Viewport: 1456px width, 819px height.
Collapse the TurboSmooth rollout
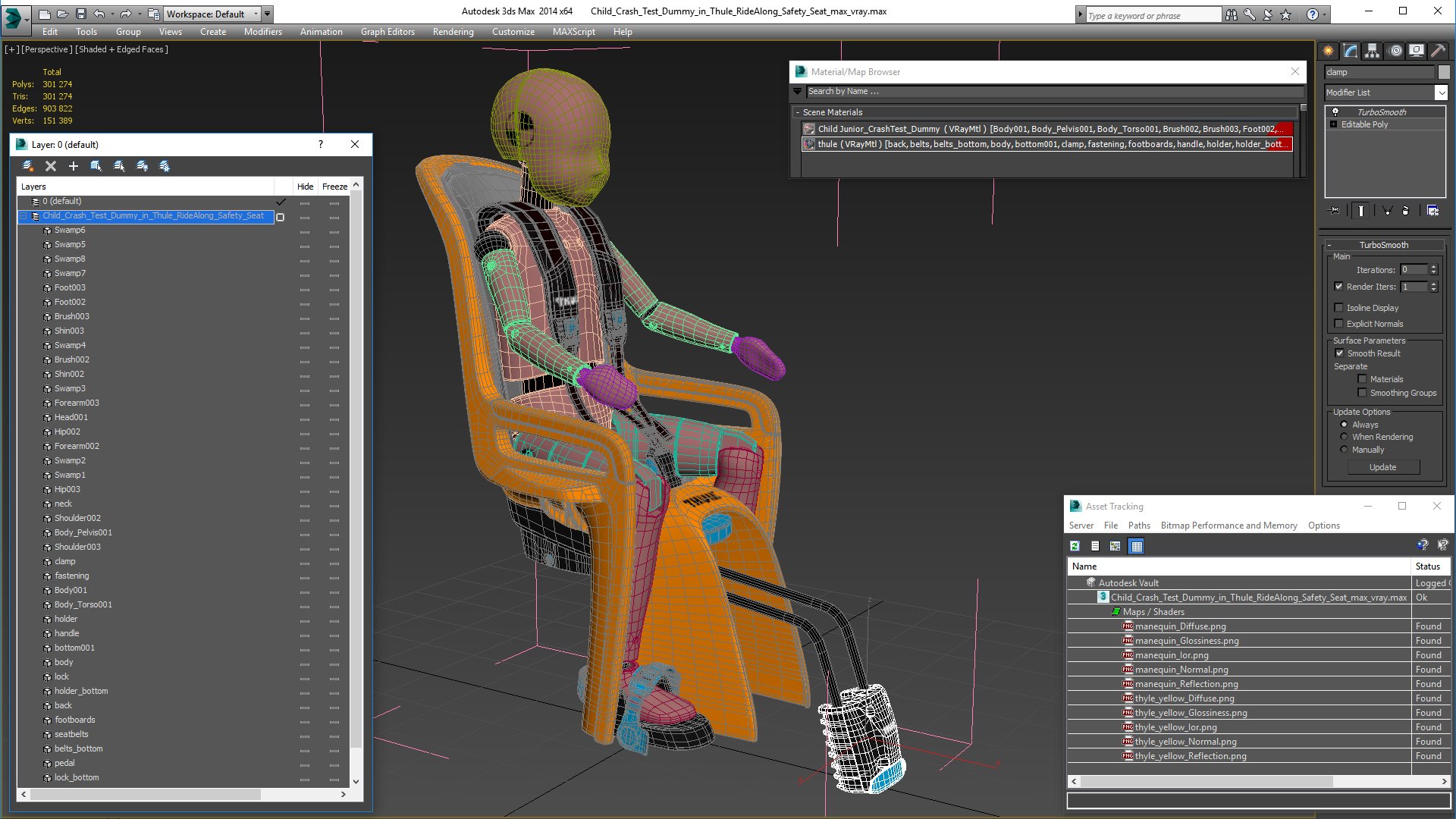(x=1383, y=245)
